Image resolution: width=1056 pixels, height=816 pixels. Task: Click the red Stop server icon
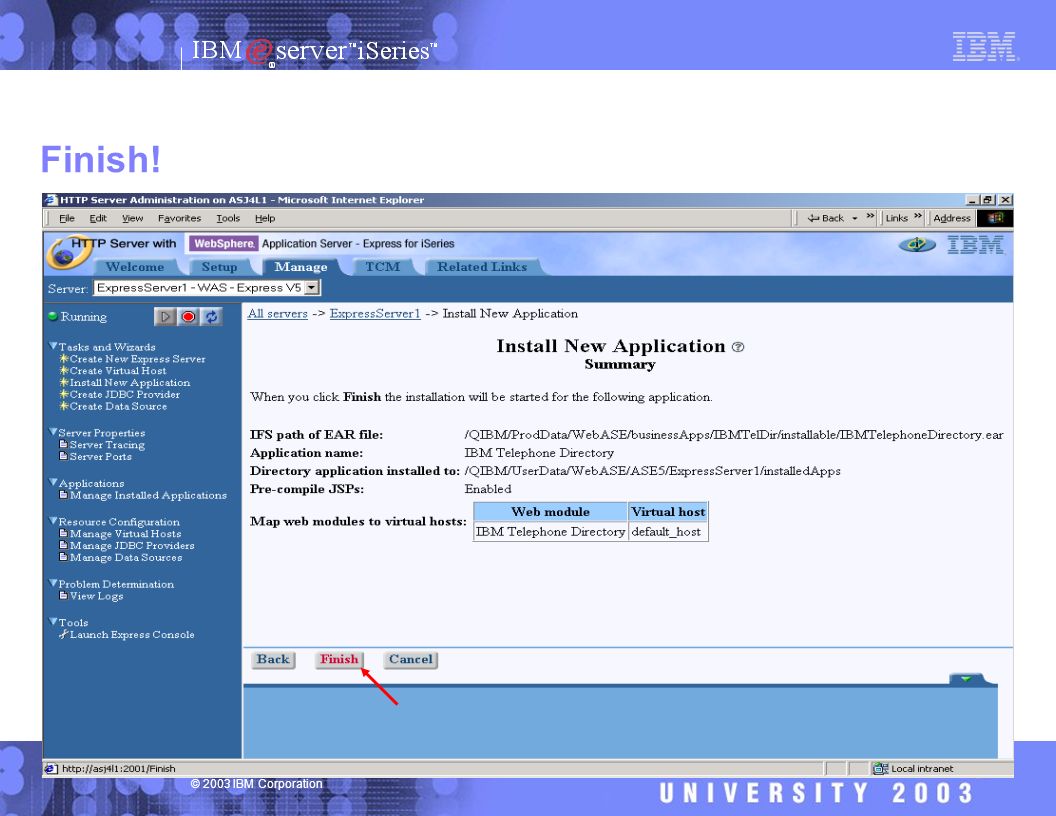click(x=189, y=316)
